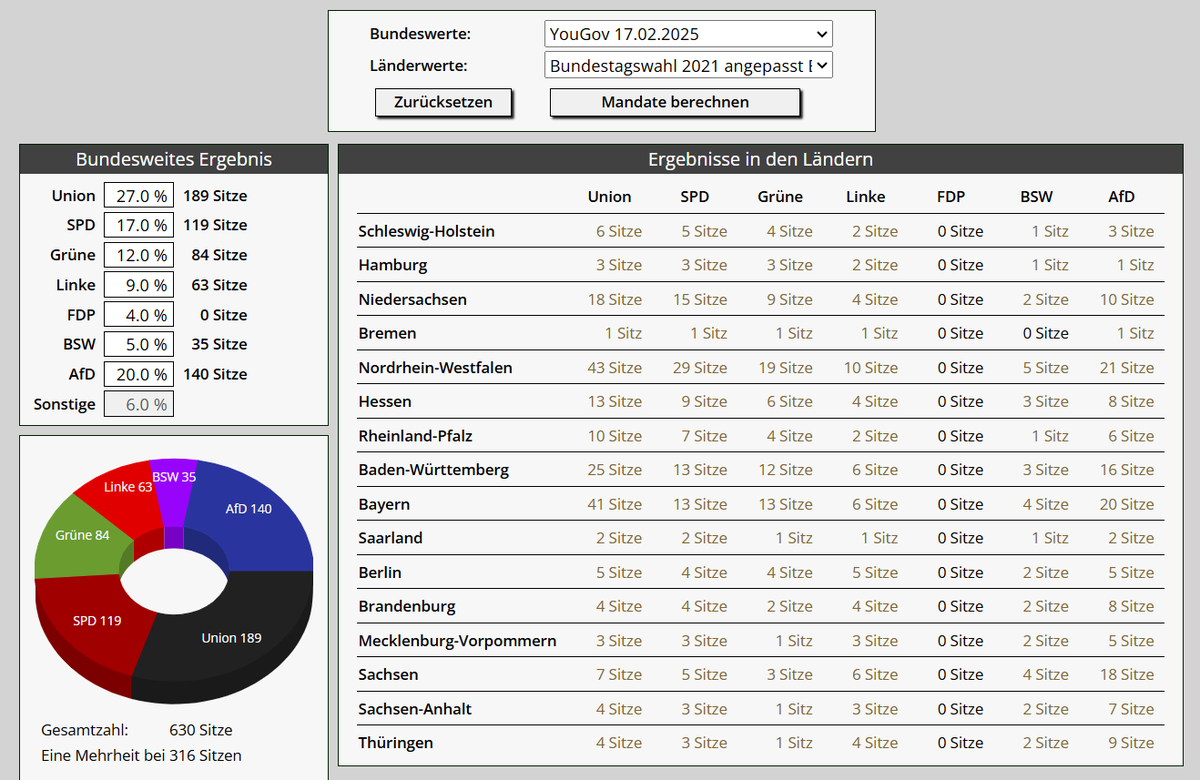Open the Bundeswerte dropdown (YouGov 17.02.2025)
1200x780 pixels.
click(x=689, y=34)
